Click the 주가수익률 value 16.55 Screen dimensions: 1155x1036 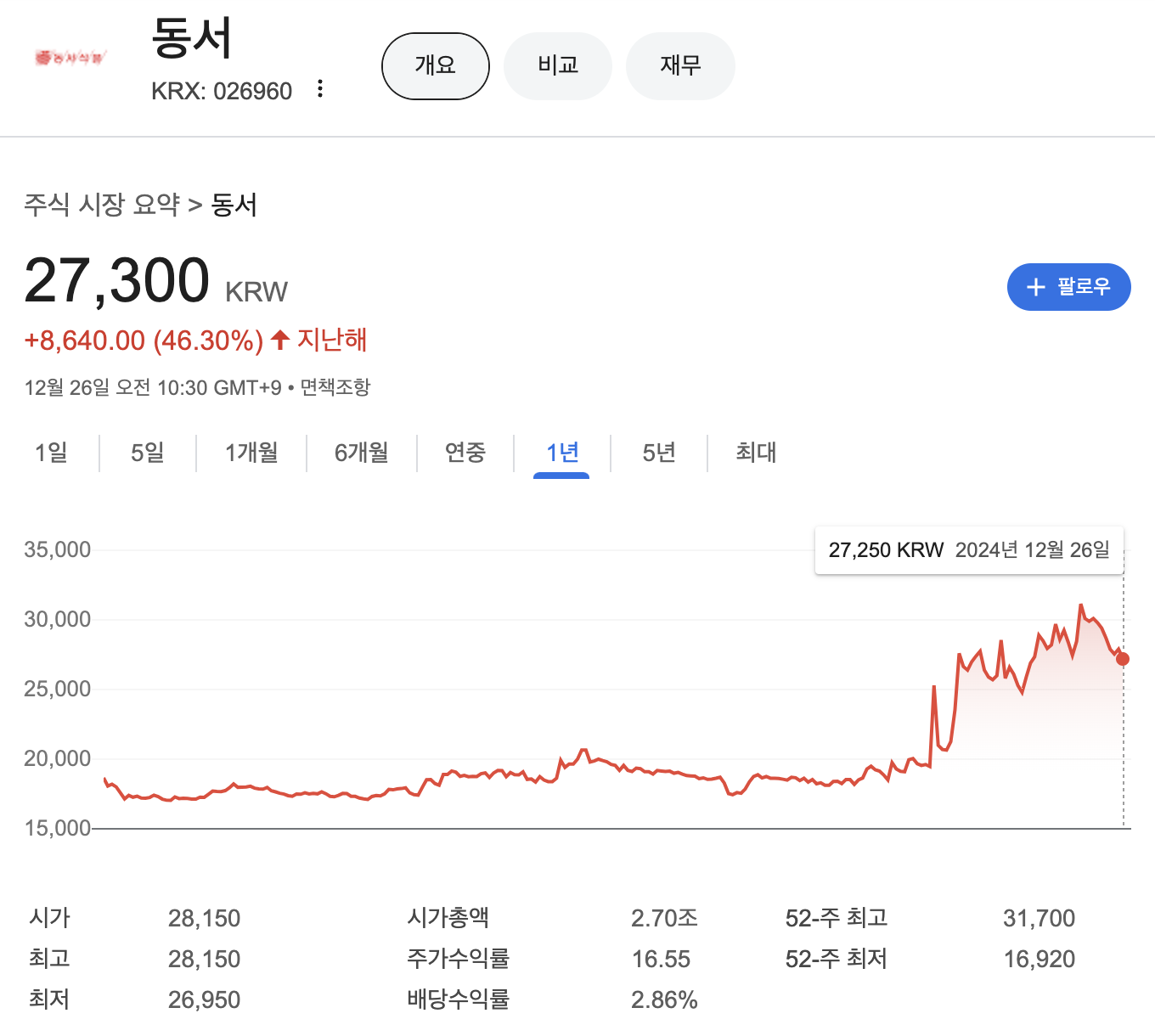(662, 959)
